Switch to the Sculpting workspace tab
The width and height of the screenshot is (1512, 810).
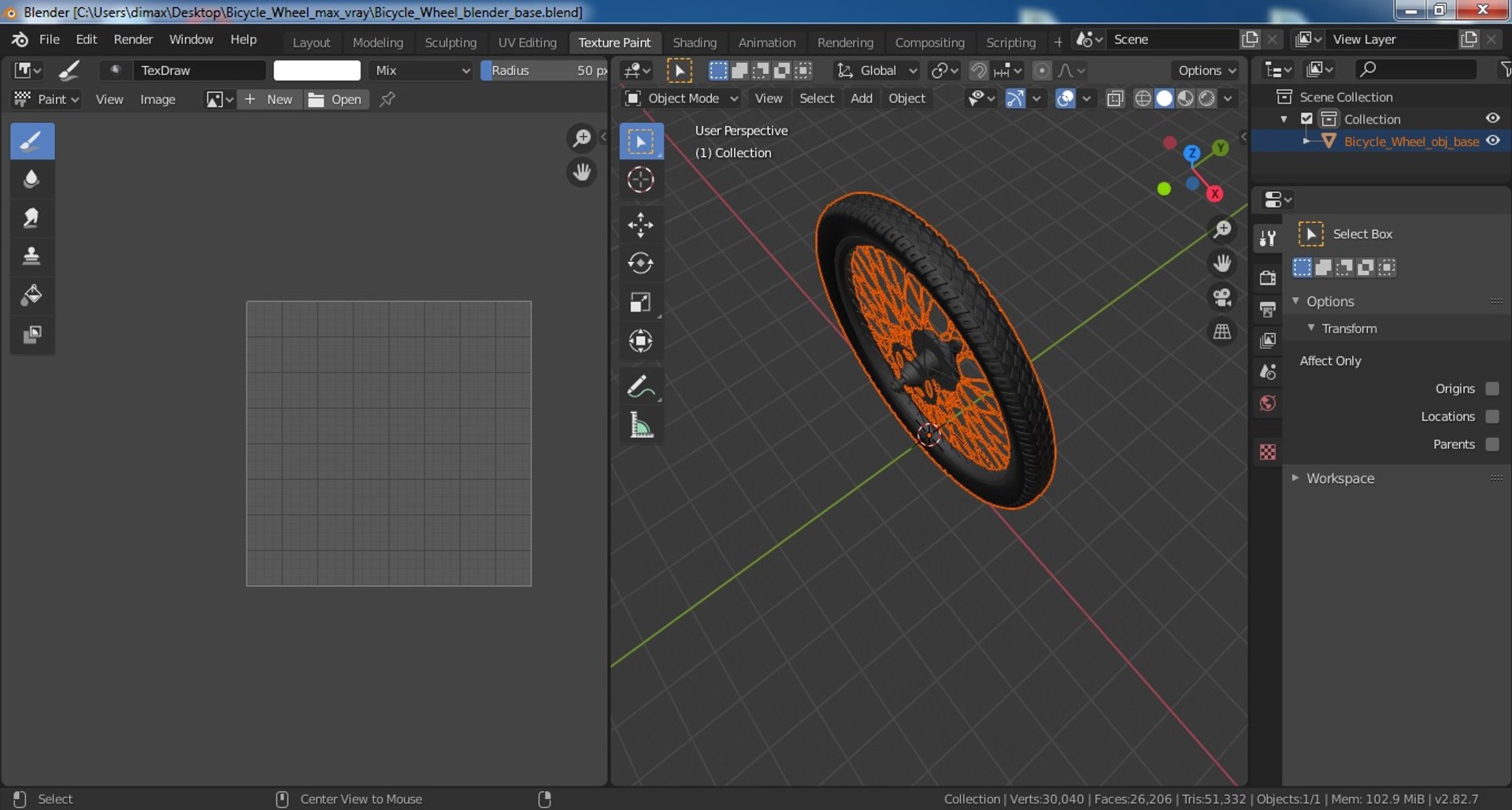tap(450, 43)
